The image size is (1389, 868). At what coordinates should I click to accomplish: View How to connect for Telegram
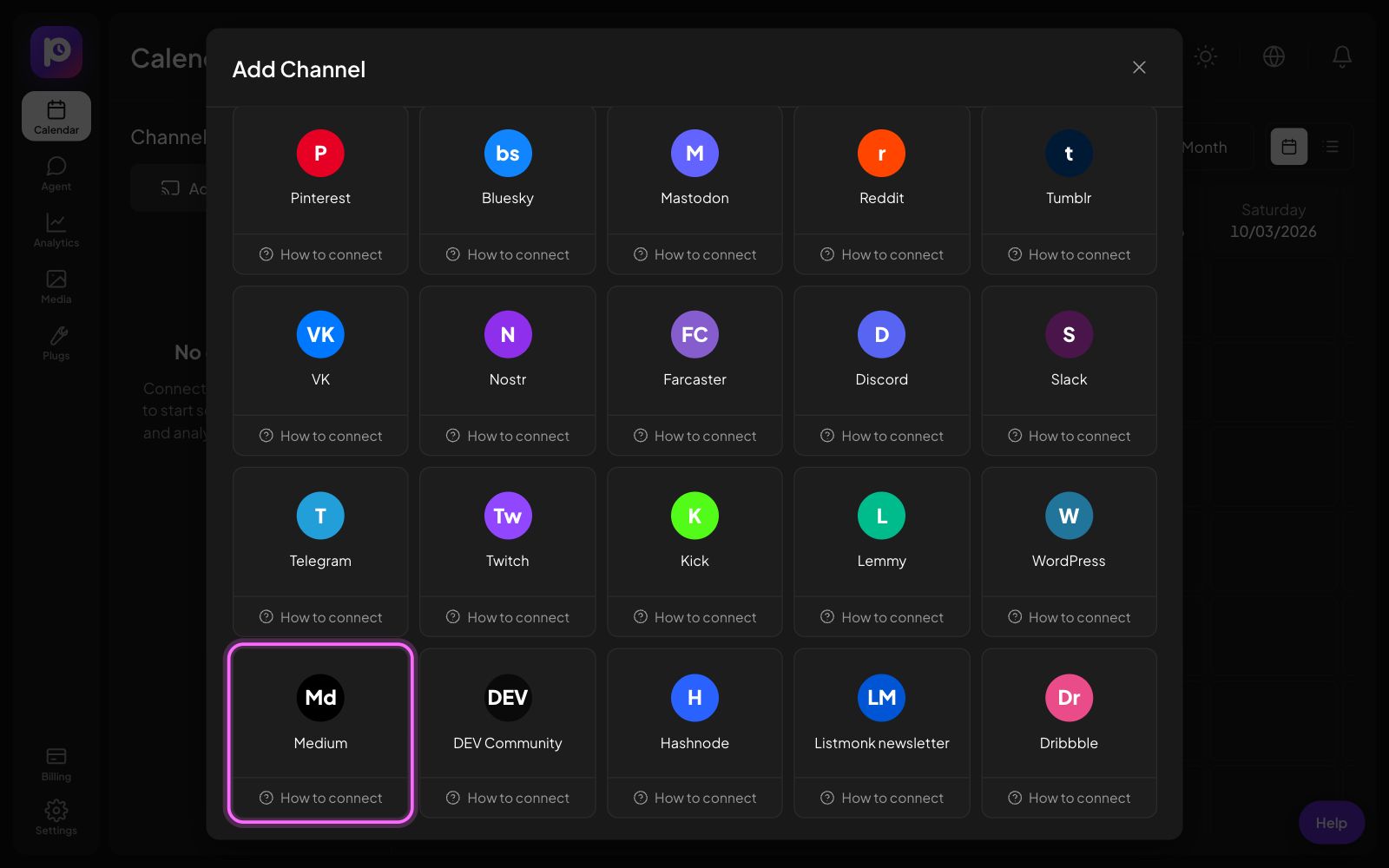coord(320,617)
